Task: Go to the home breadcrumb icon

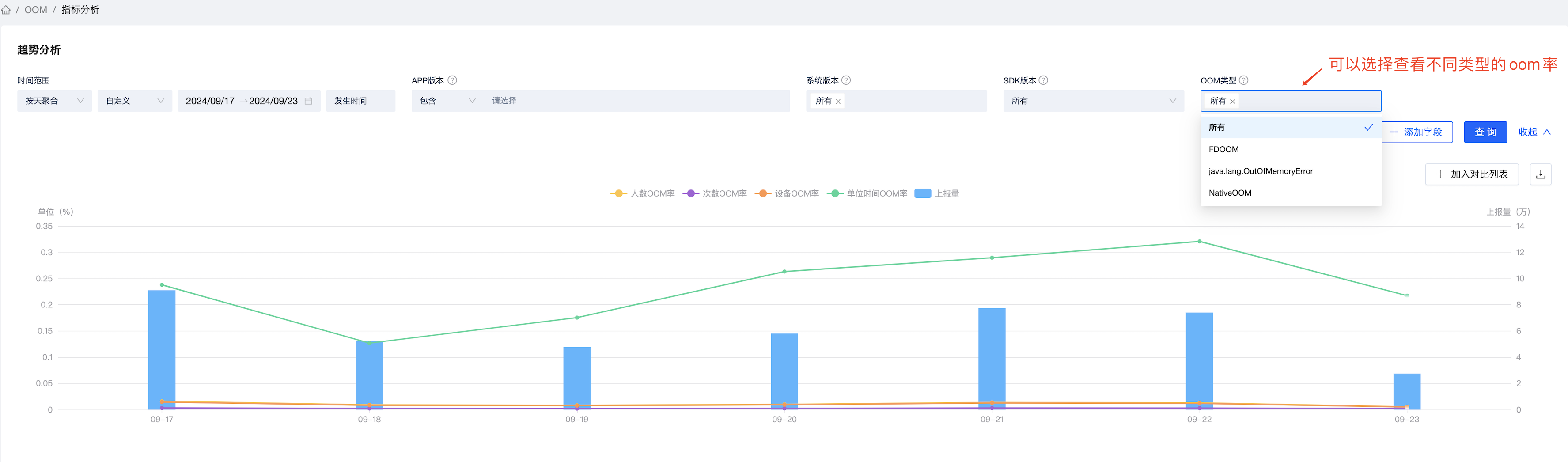Action: (x=6, y=10)
